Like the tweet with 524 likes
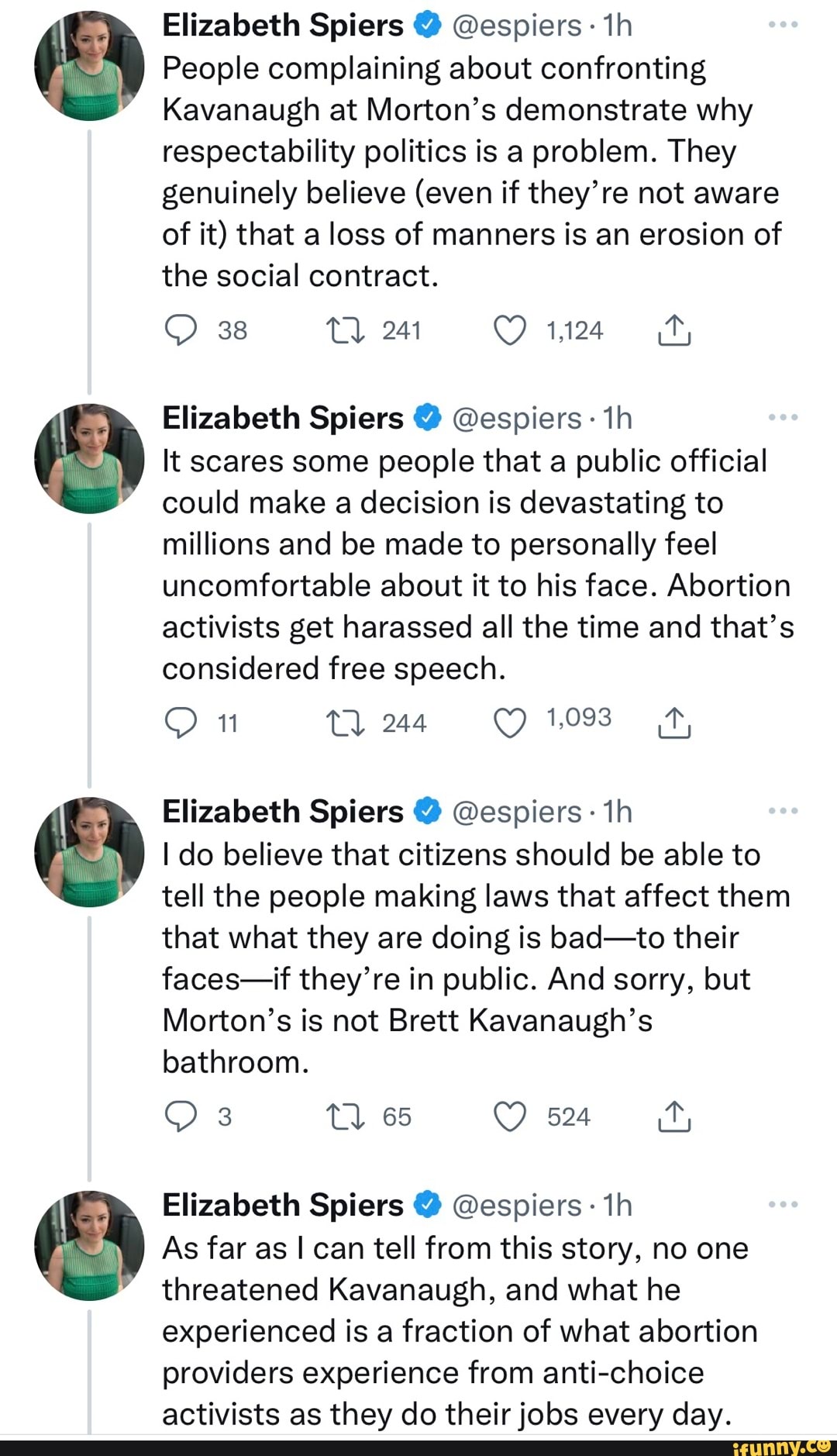Screen dimensions: 837x1456 509,1117
